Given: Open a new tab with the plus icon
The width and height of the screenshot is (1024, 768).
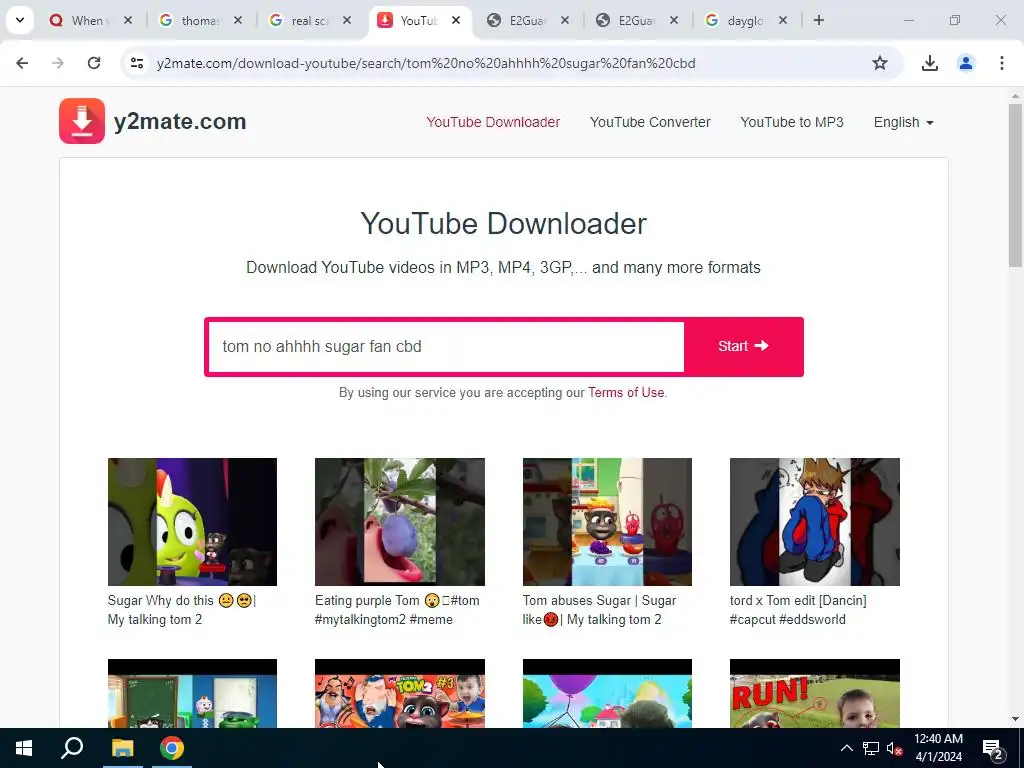Looking at the screenshot, I should [818, 20].
